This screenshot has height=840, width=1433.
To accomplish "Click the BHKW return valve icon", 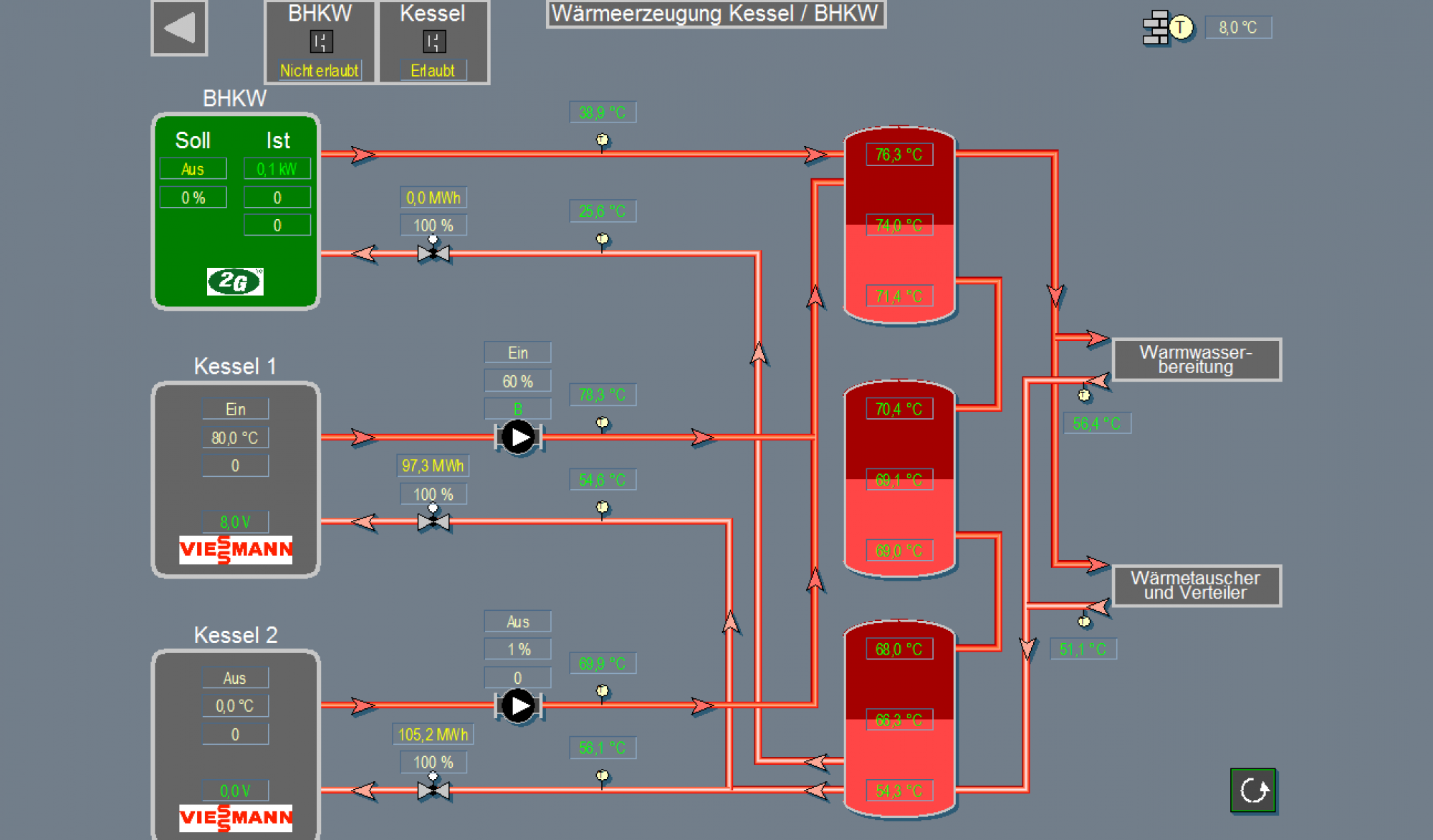I will coord(433,252).
